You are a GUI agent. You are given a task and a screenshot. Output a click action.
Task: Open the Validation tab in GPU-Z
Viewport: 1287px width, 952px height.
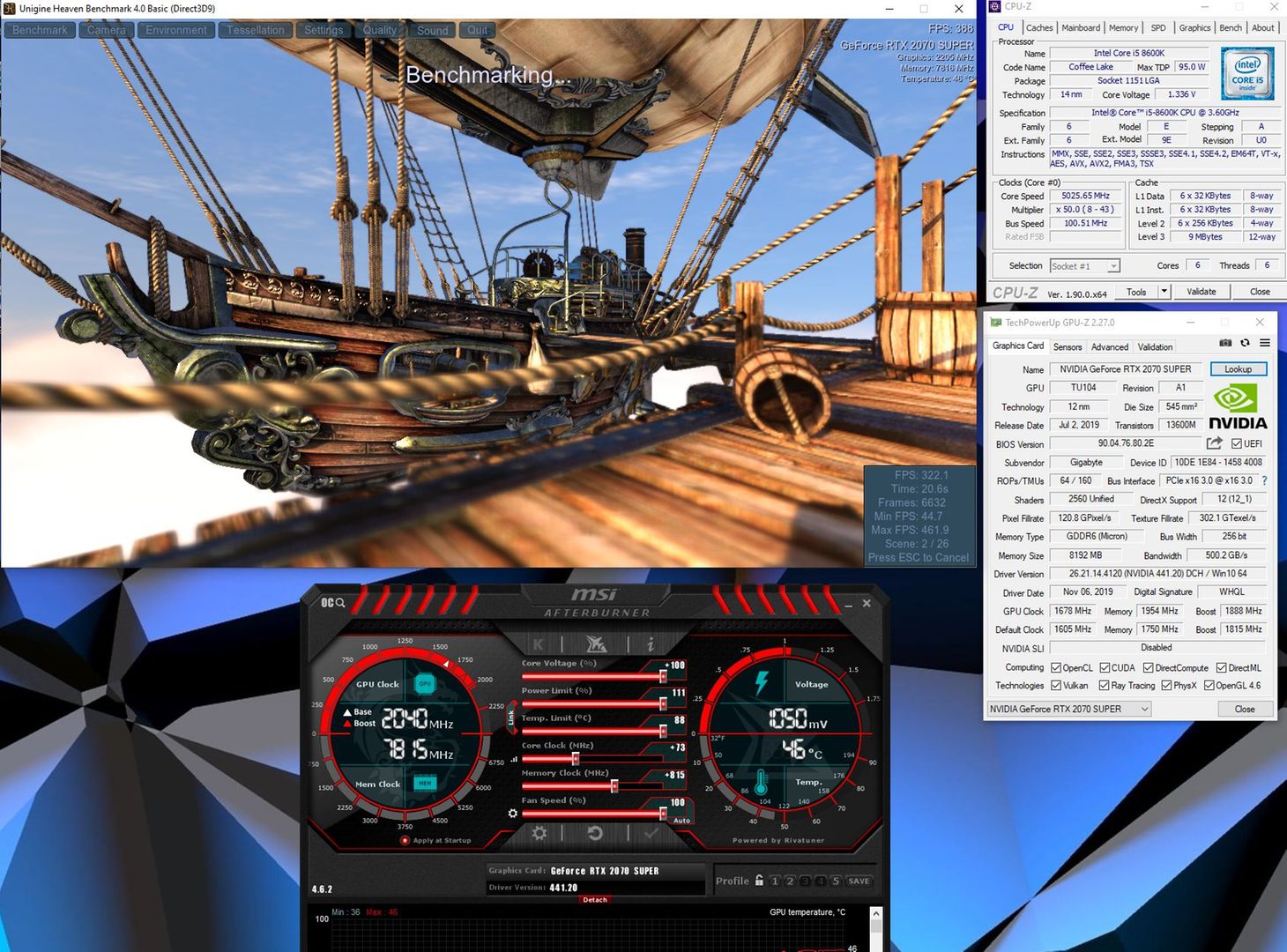[1155, 346]
